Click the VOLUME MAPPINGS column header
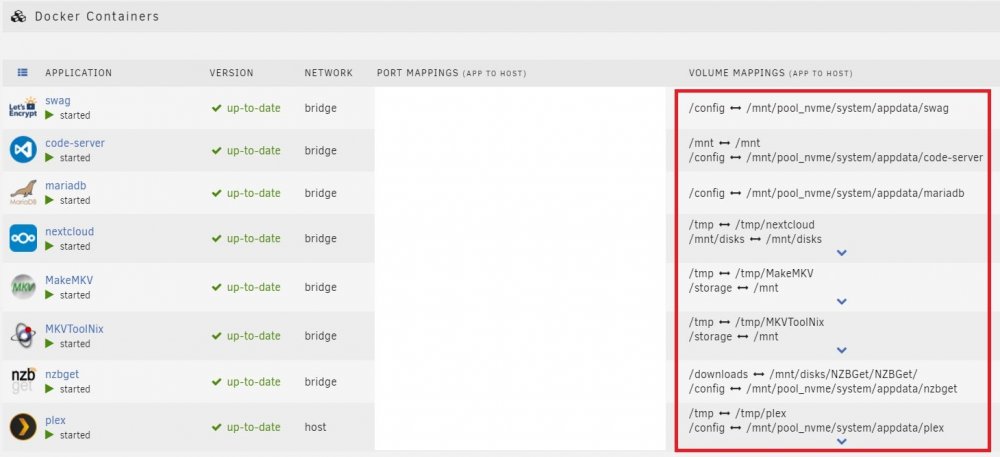Viewport: 1000px width, 457px height. pos(770,73)
